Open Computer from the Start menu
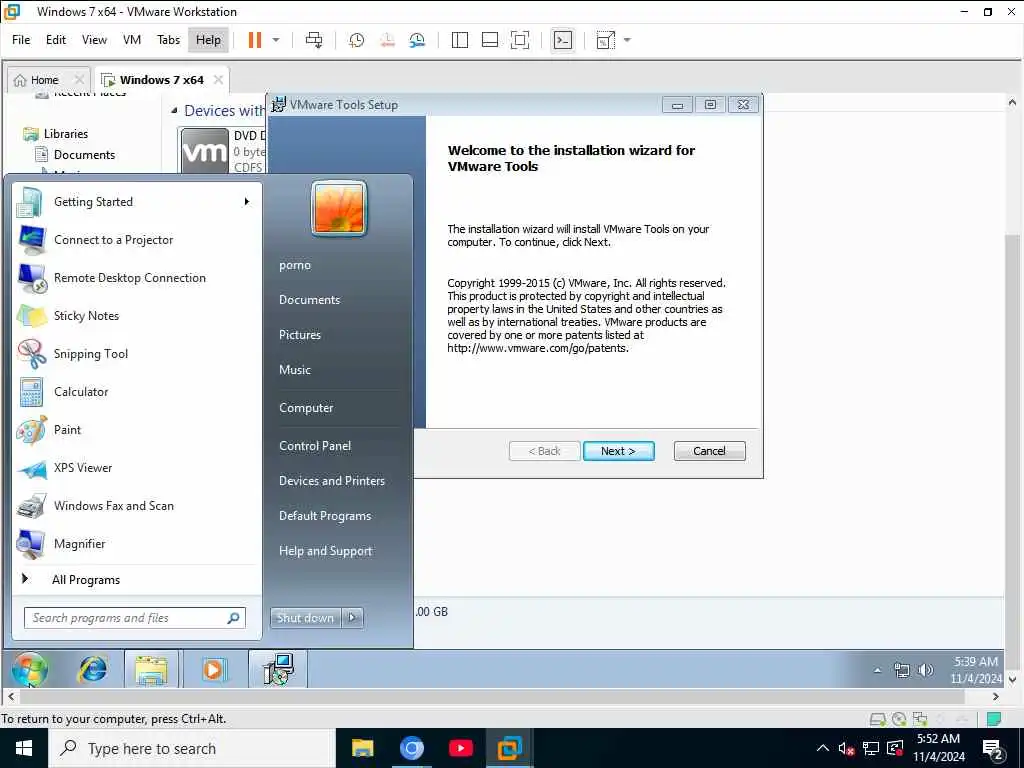This screenshot has height=768, width=1024. coord(306,408)
